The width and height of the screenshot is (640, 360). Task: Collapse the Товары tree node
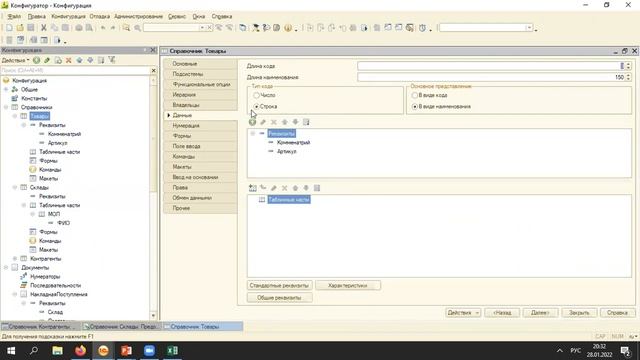pos(15,116)
